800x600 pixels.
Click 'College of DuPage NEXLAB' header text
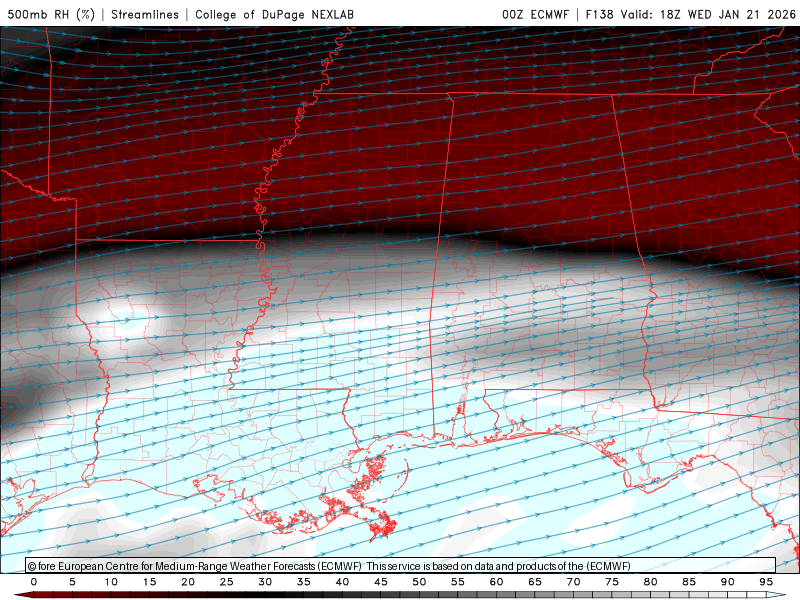[274, 14]
